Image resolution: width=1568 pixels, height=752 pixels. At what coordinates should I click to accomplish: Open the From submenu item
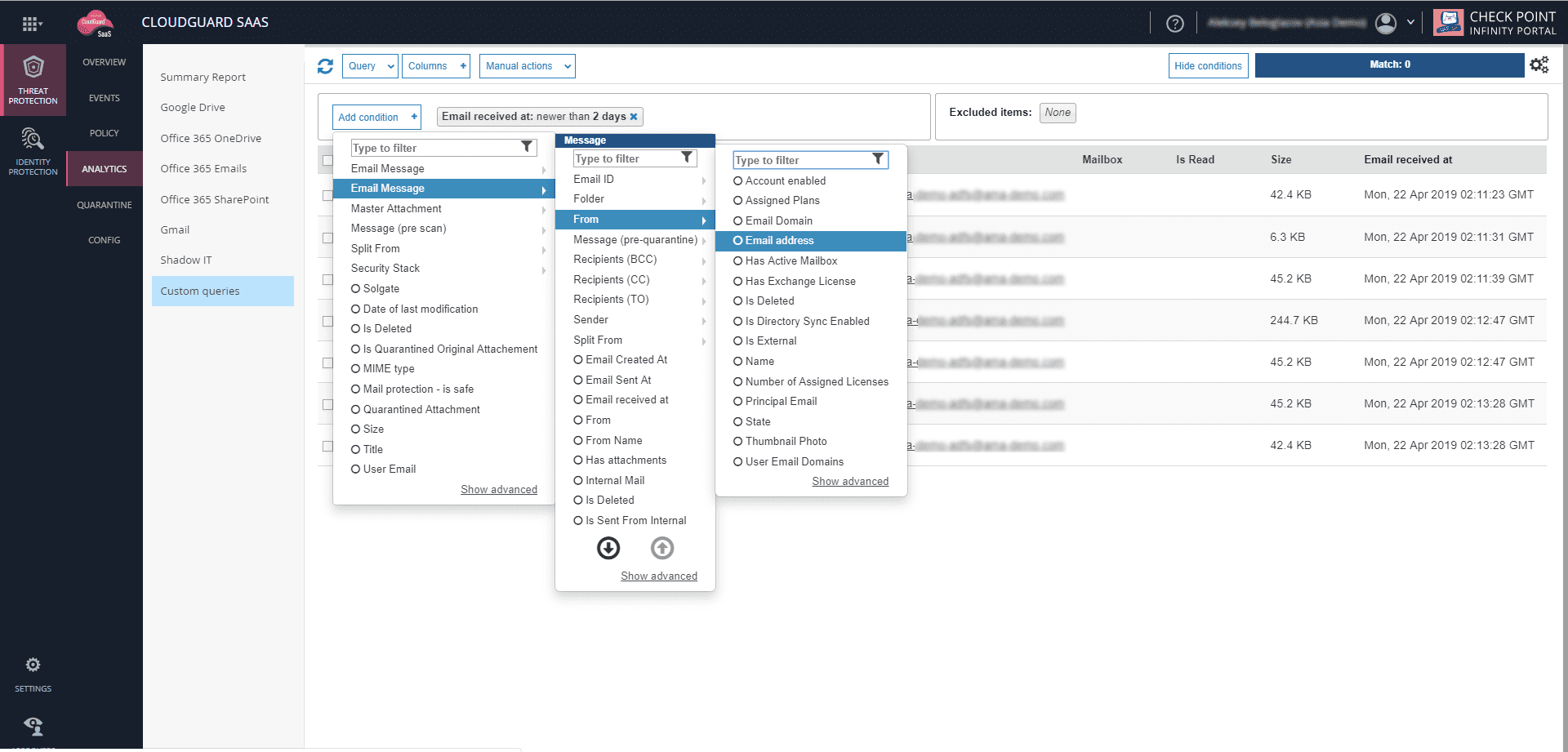click(x=635, y=220)
